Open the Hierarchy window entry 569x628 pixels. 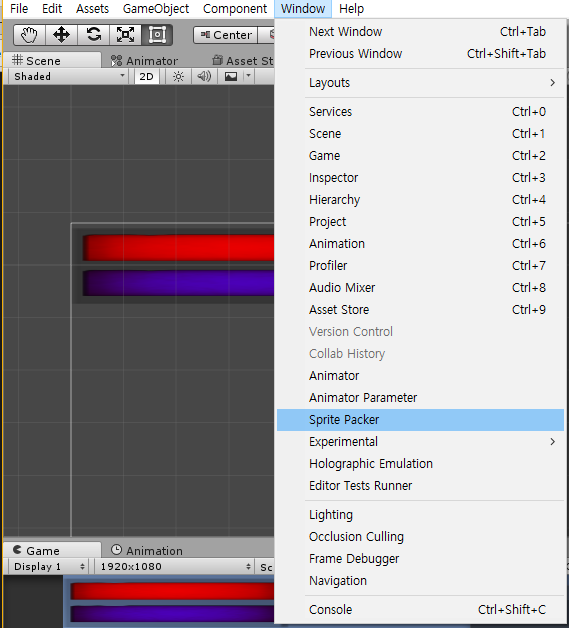[420, 200]
